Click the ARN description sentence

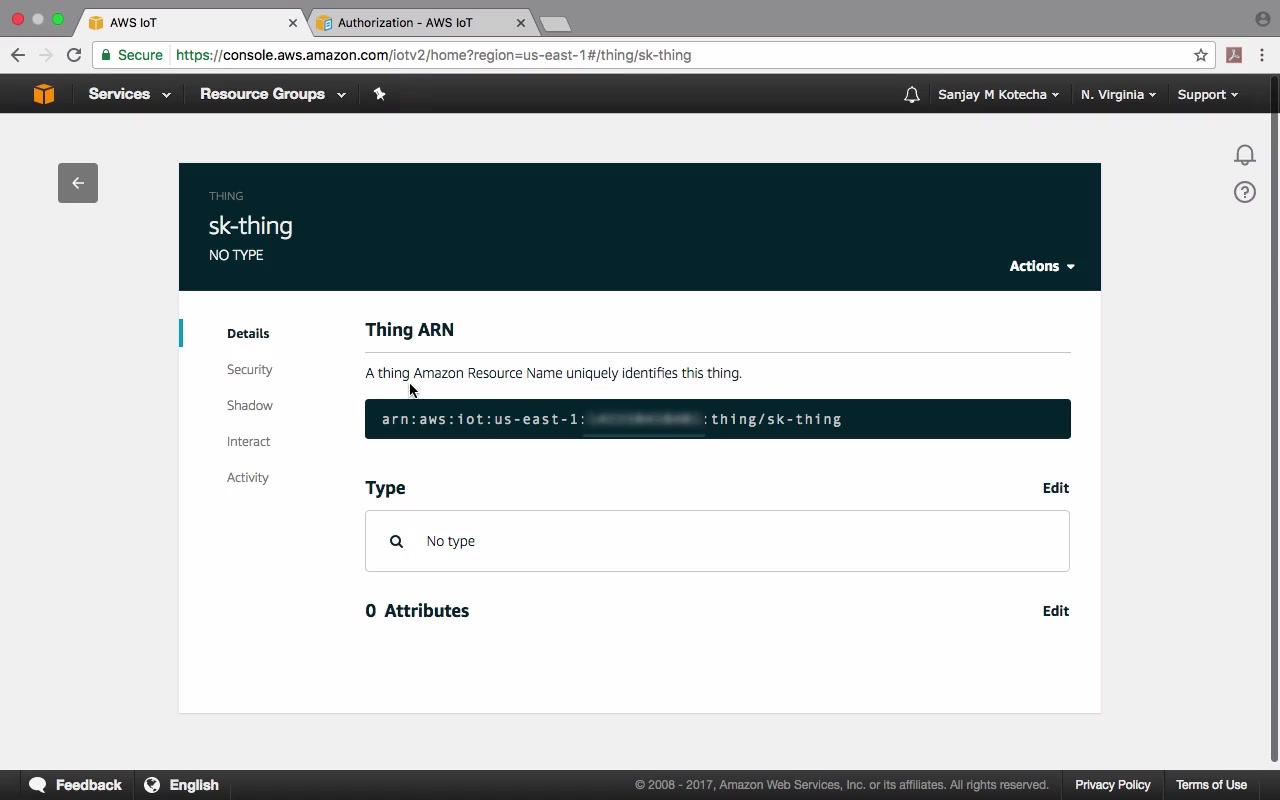click(x=553, y=373)
